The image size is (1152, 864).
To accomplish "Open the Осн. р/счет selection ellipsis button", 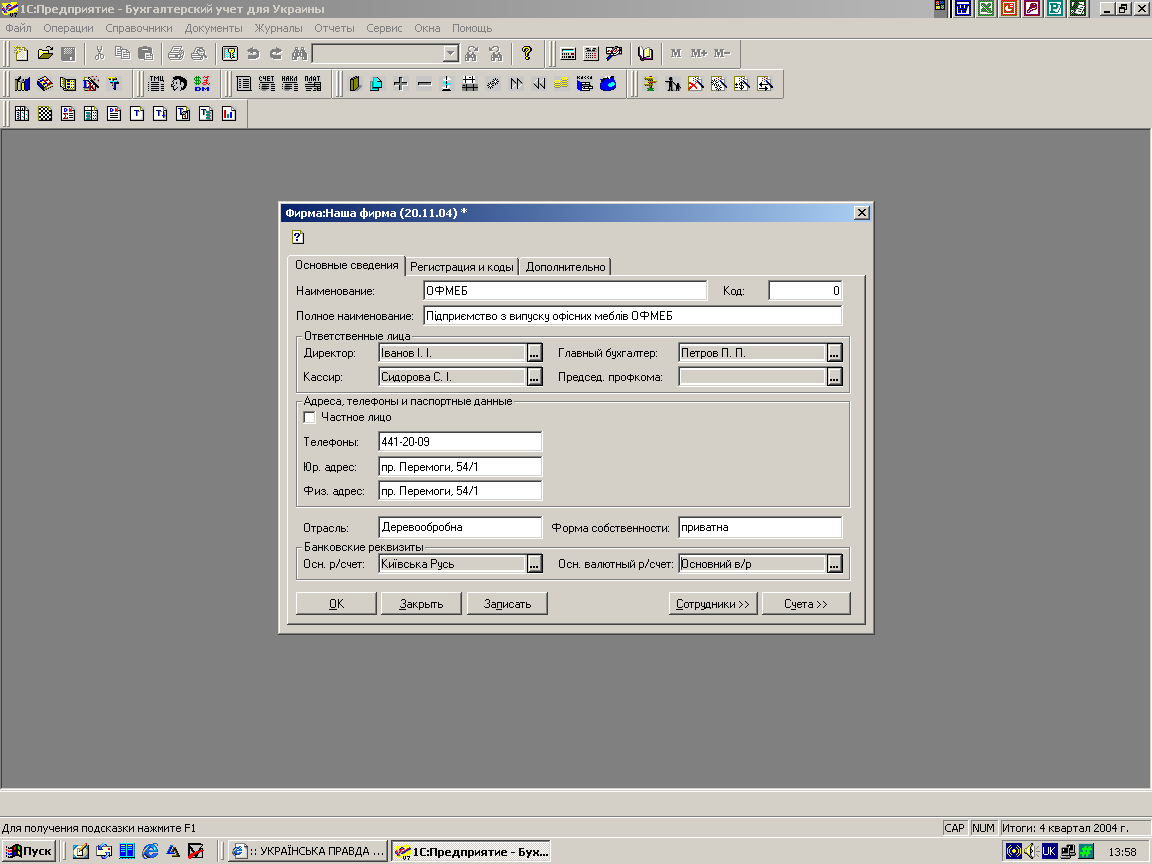I will click(x=535, y=564).
